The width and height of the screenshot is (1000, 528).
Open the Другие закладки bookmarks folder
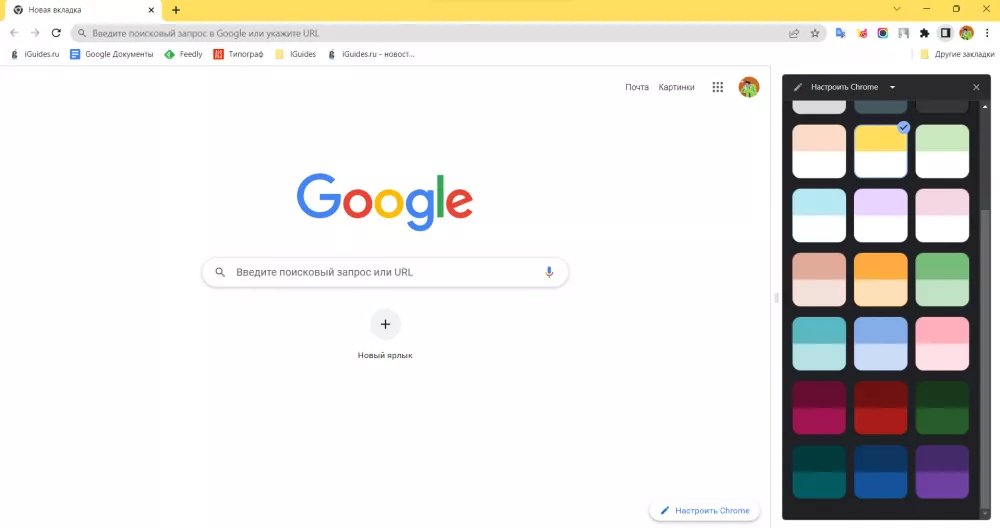point(957,54)
